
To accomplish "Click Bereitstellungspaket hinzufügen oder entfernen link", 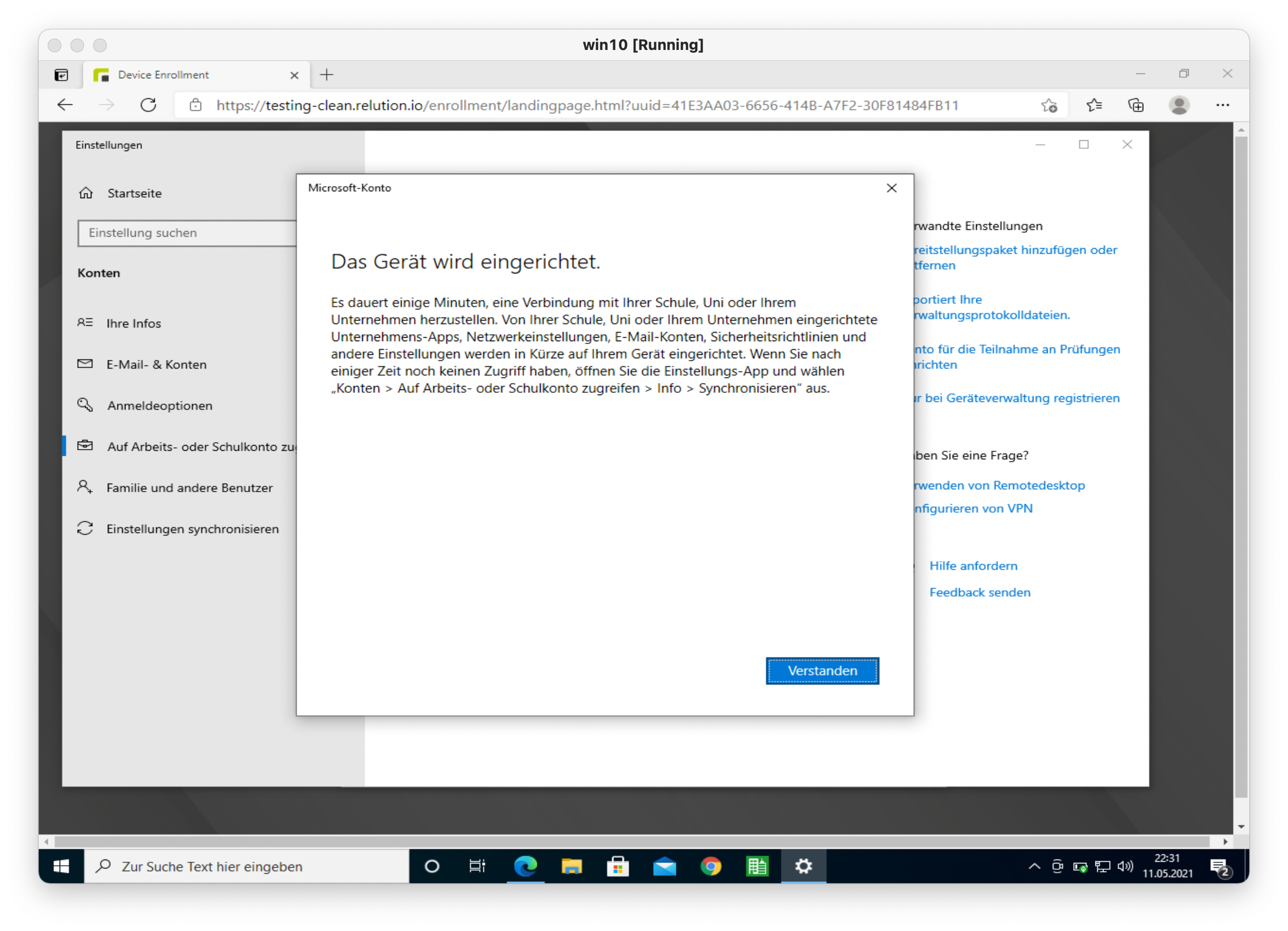I will pyautogui.click(x=1015, y=257).
